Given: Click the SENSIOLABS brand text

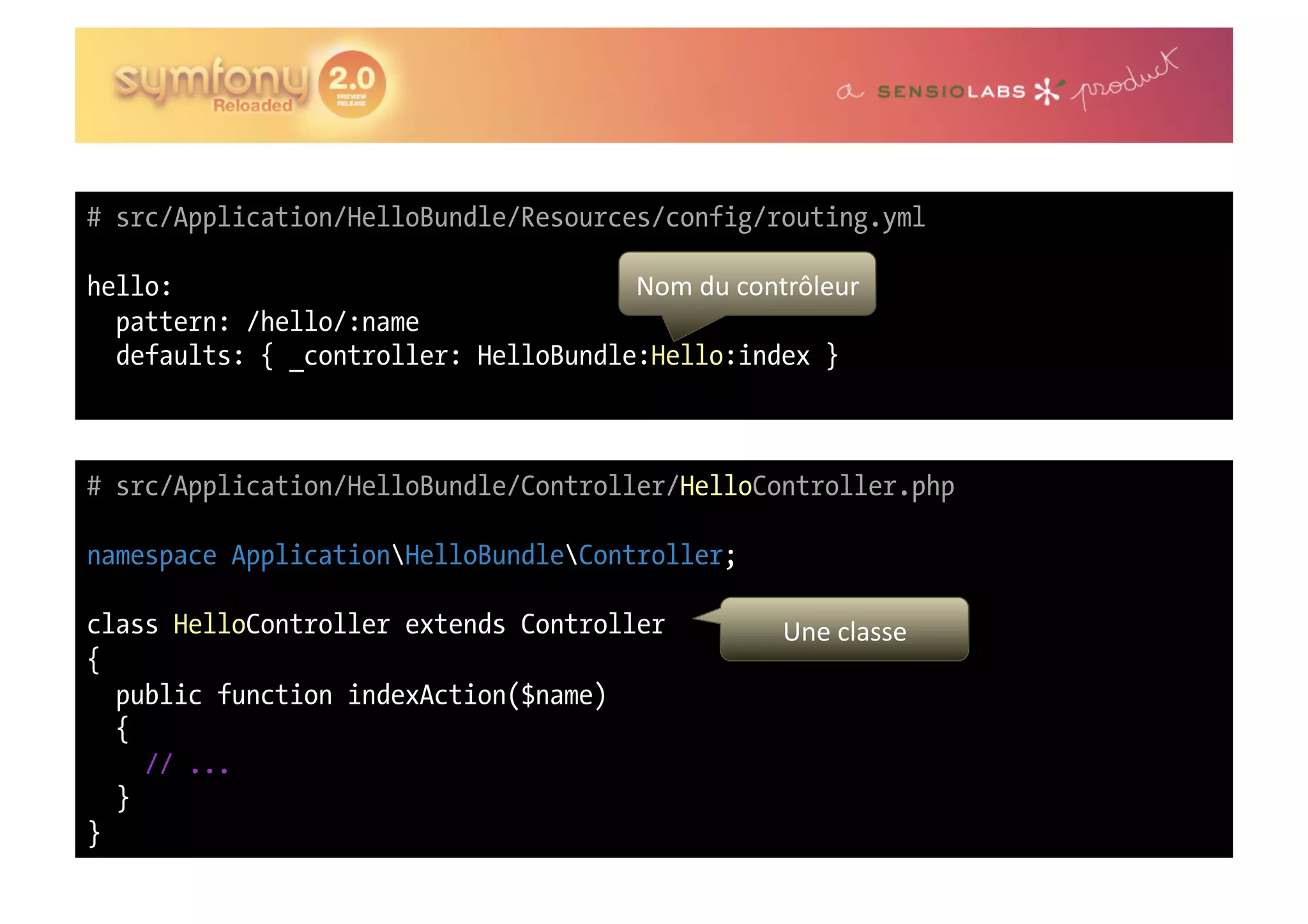Looking at the screenshot, I should (951, 92).
